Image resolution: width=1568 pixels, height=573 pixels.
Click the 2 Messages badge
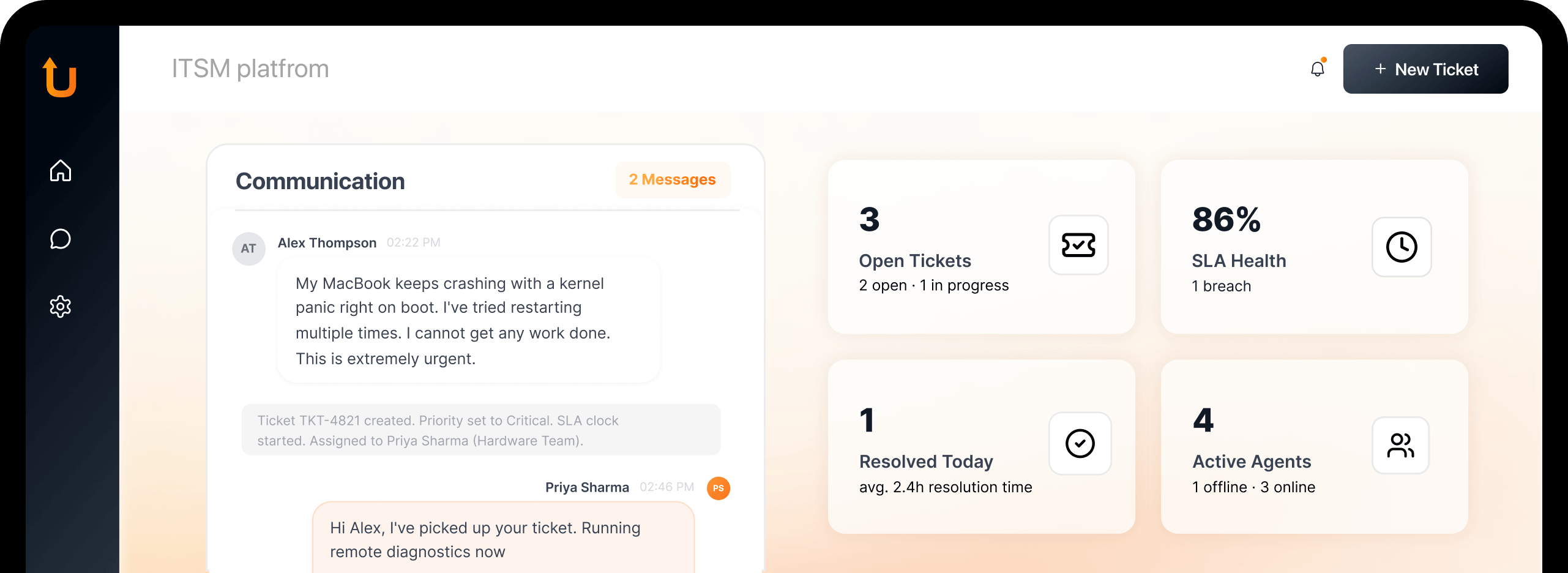[672, 179]
